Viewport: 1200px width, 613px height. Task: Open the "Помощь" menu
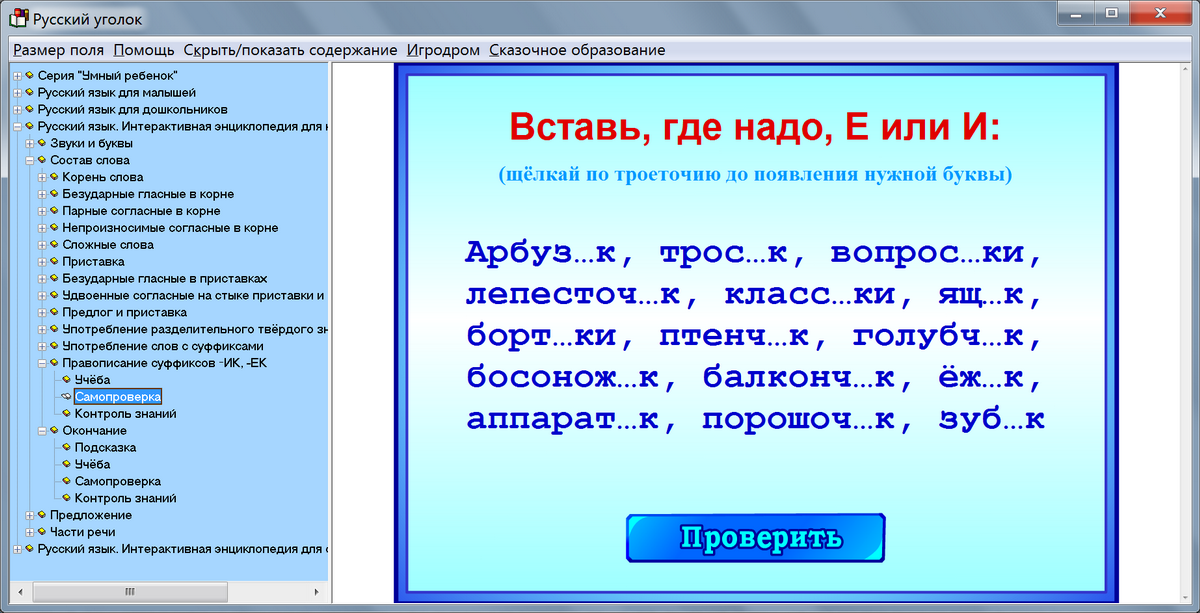coord(145,48)
